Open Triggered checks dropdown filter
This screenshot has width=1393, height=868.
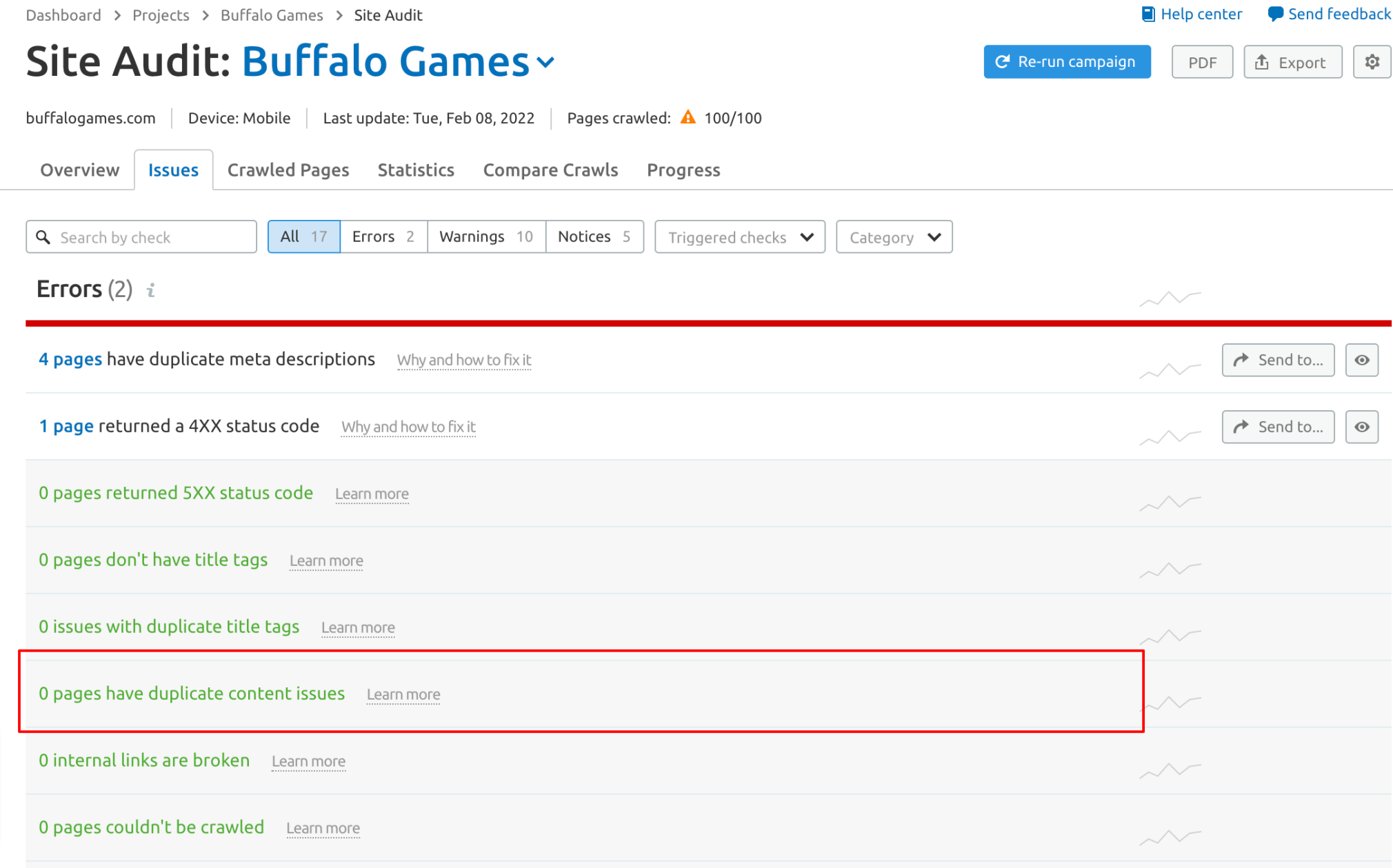point(739,237)
